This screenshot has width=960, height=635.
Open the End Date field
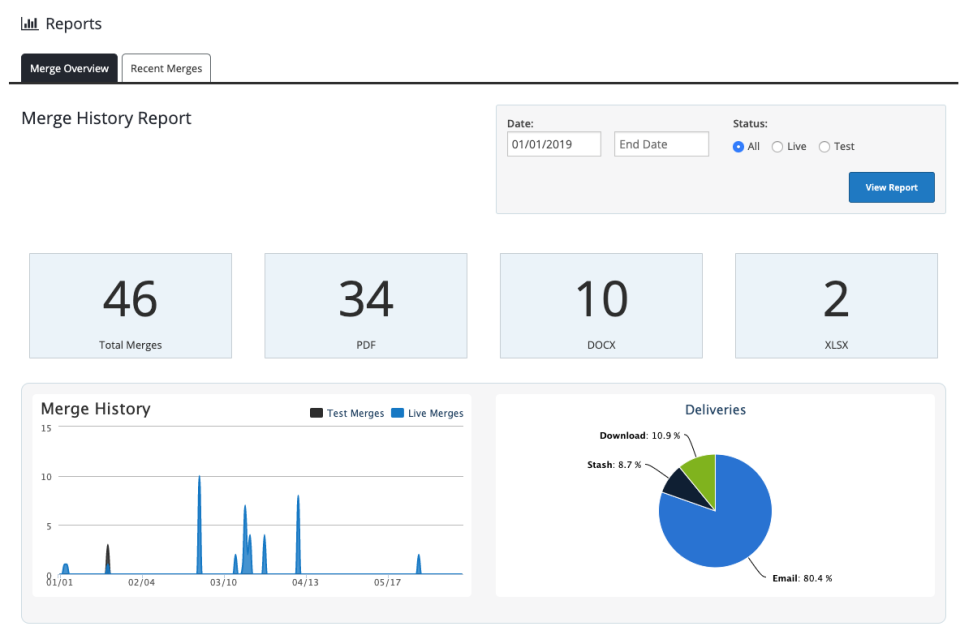(x=661, y=143)
